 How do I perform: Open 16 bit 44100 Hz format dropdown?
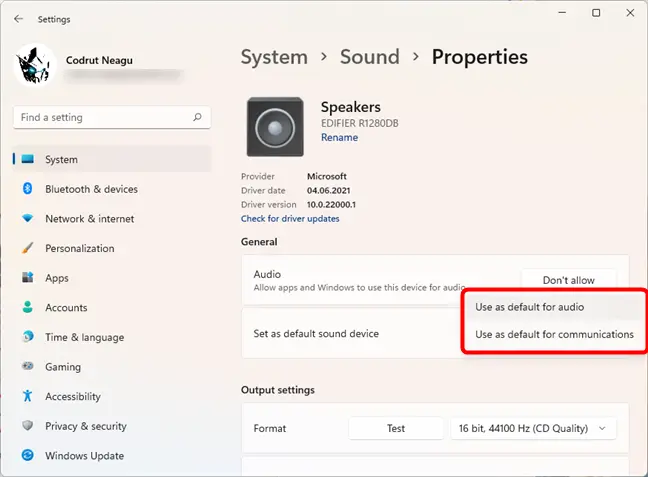coord(533,428)
